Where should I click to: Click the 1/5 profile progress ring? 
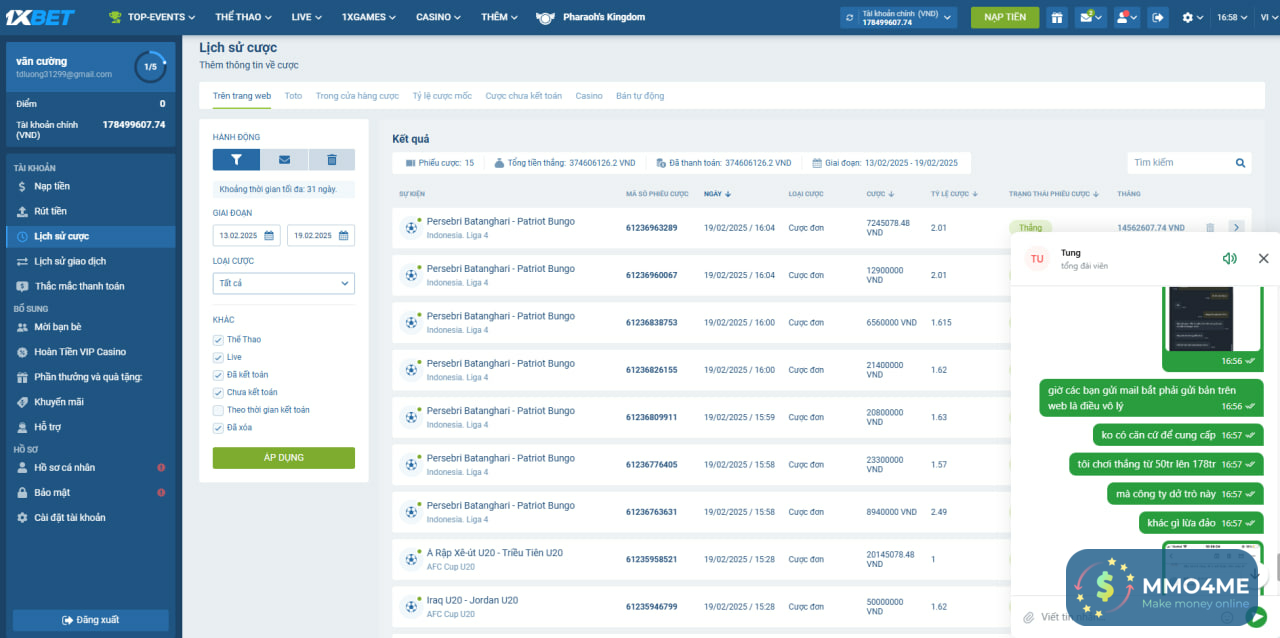pyautogui.click(x=150, y=67)
